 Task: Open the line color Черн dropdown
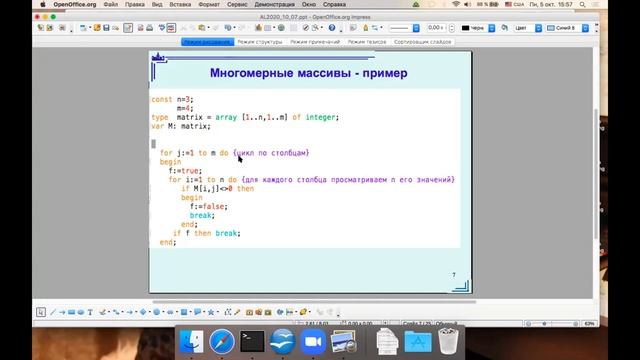pos(492,28)
